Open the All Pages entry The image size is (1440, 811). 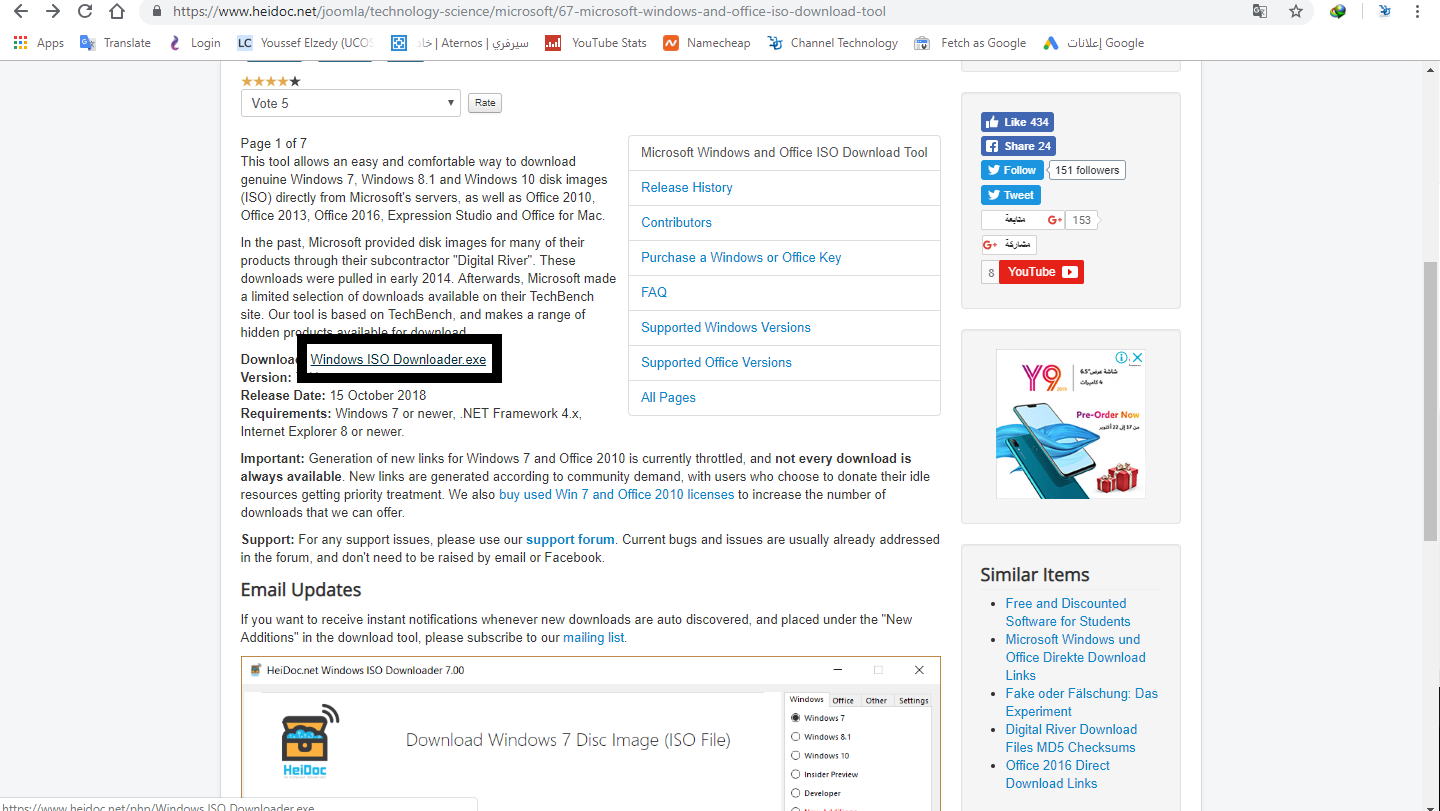point(669,397)
